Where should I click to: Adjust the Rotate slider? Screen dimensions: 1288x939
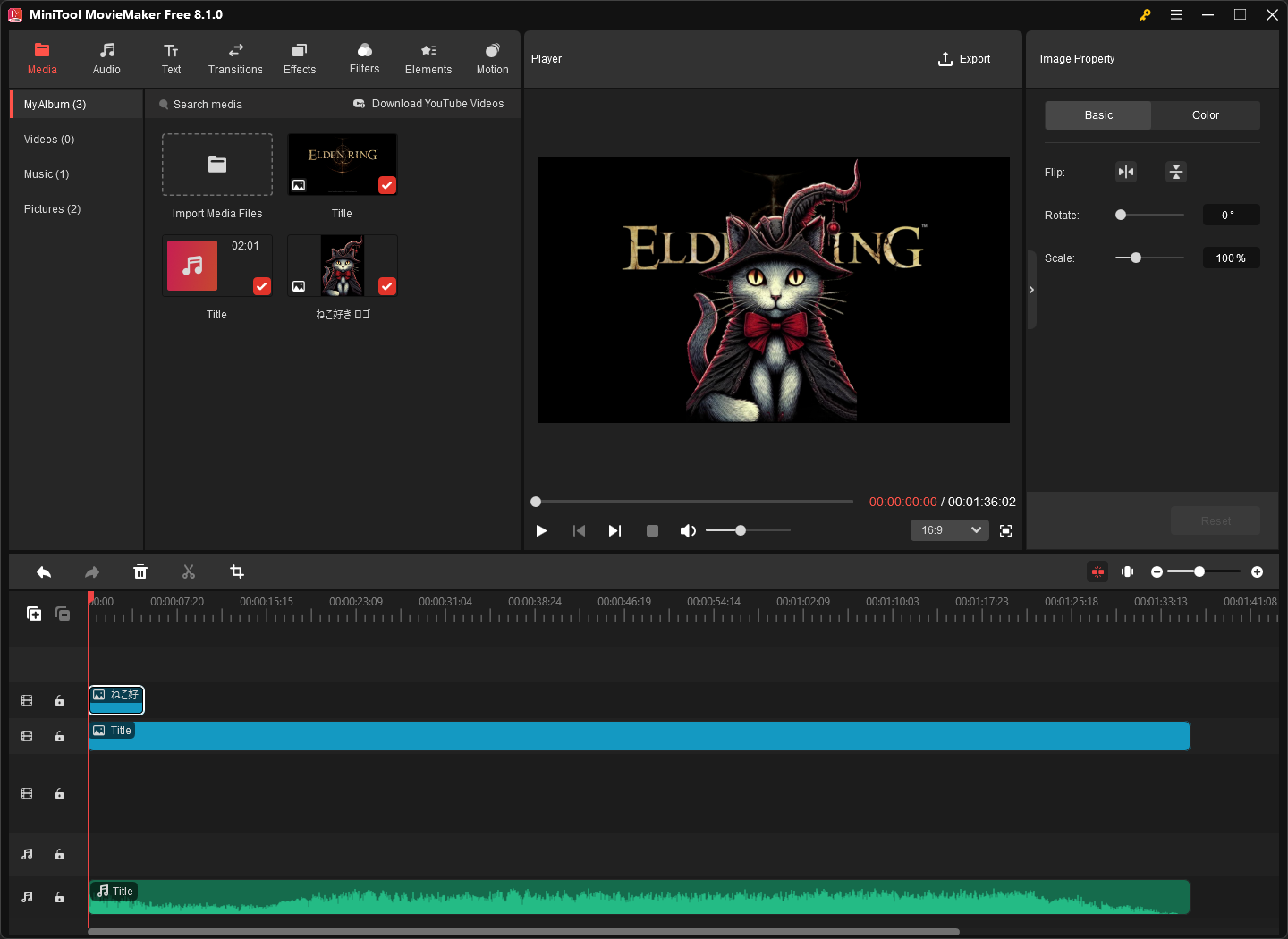pyautogui.click(x=1149, y=215)
